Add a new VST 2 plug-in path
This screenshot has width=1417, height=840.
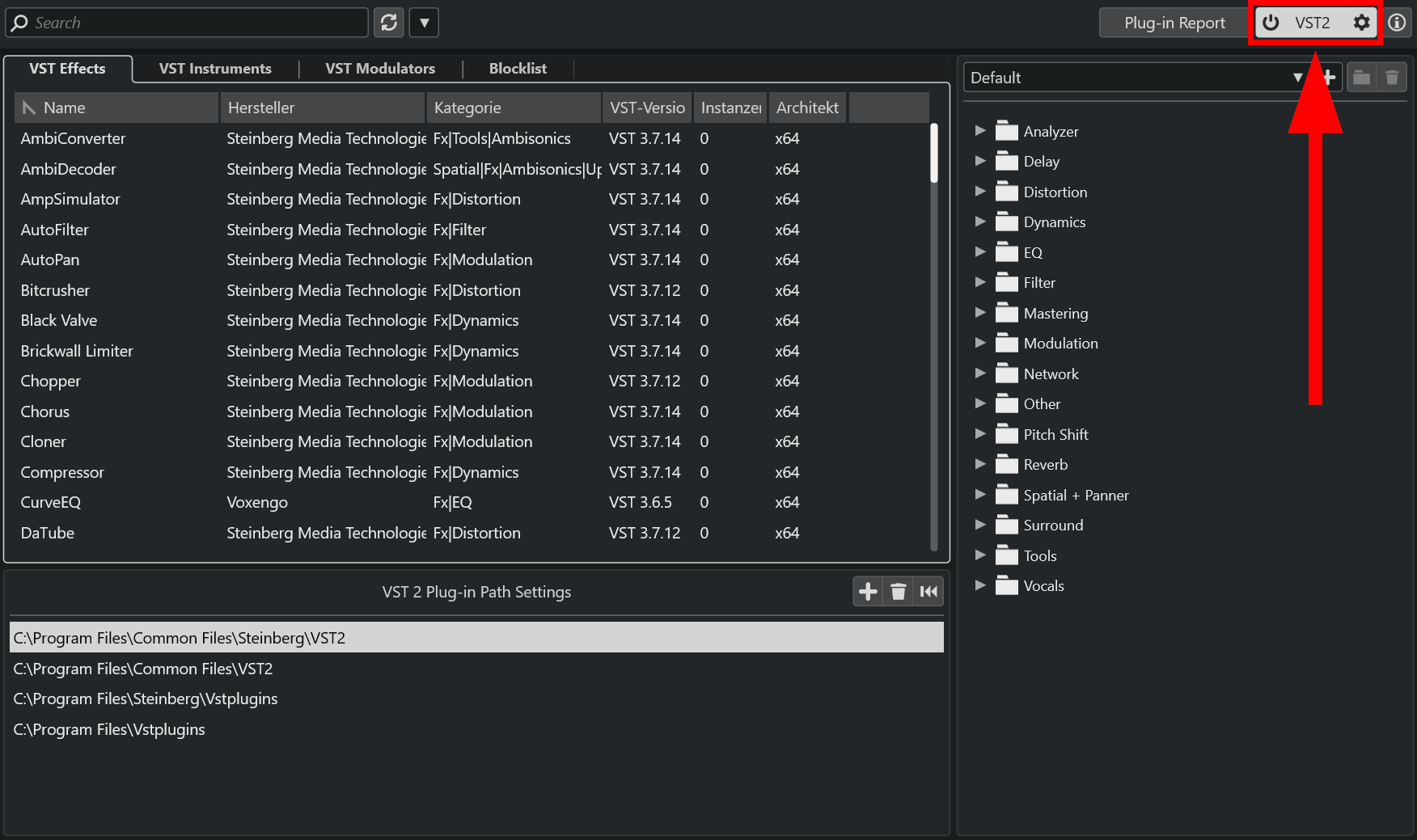[867, 591]
